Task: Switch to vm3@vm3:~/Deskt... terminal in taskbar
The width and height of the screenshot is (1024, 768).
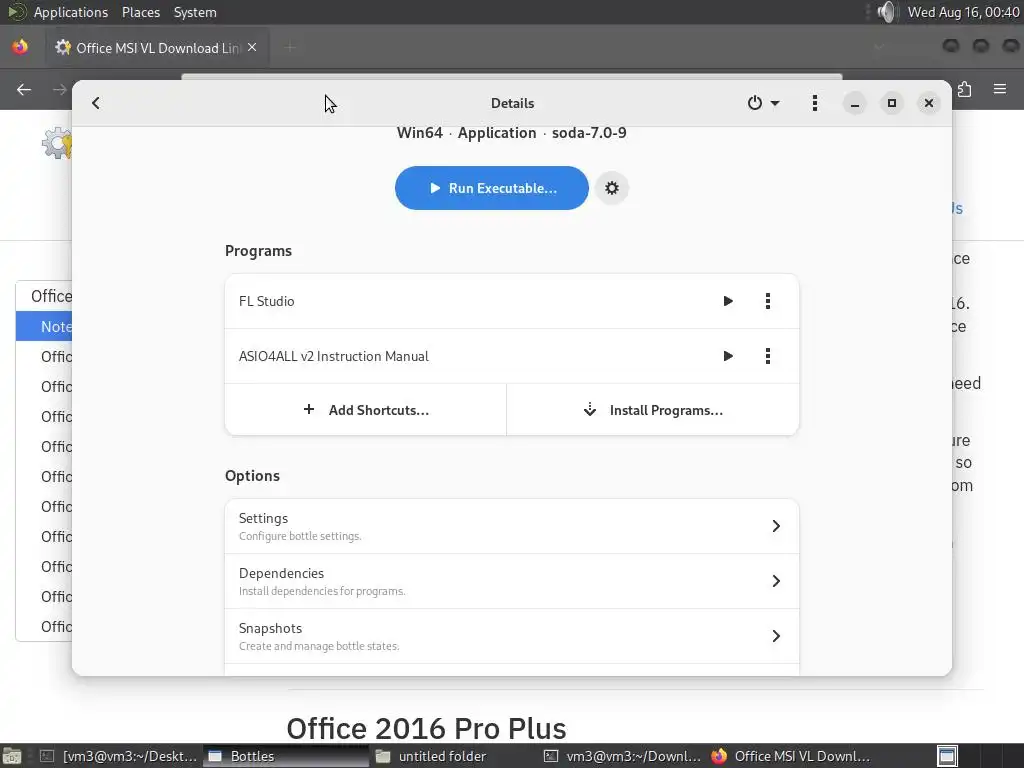Action: [x=118, y=756]
